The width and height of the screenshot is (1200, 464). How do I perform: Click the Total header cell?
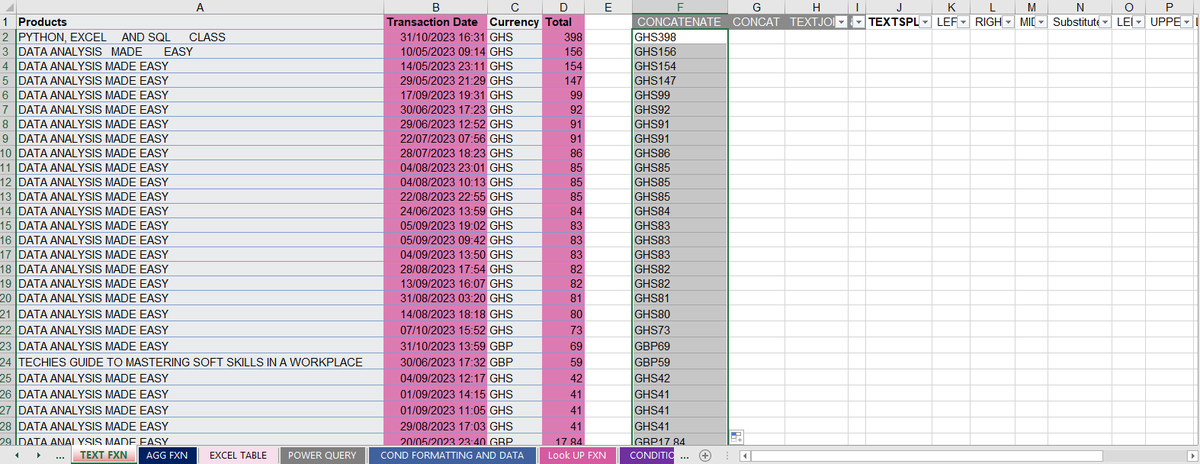[x=563, y=22]
